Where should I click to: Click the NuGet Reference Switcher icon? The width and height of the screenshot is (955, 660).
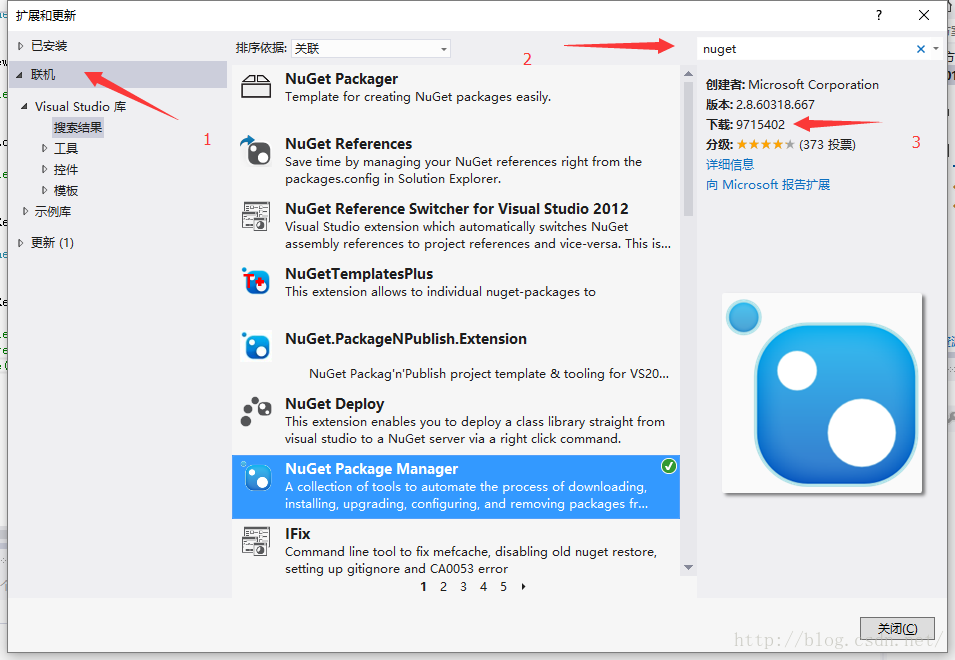click(256, 216)
